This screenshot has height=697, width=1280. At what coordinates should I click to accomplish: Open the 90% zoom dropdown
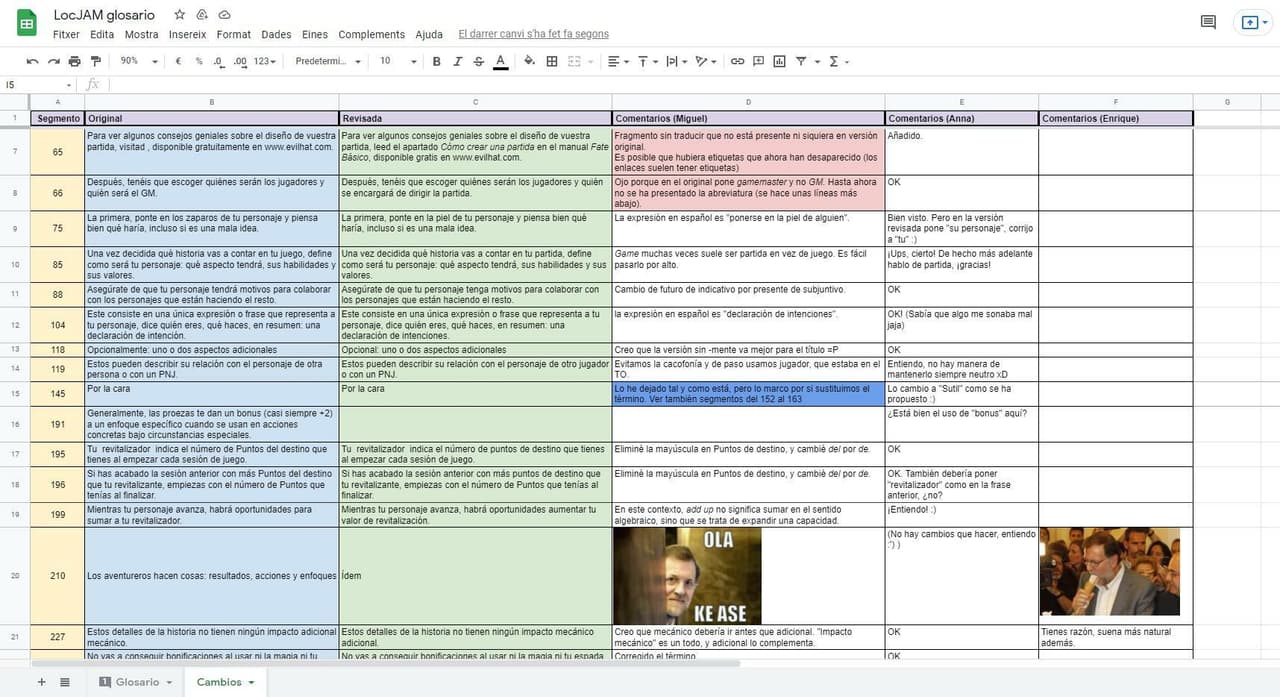tap(139, 61)
